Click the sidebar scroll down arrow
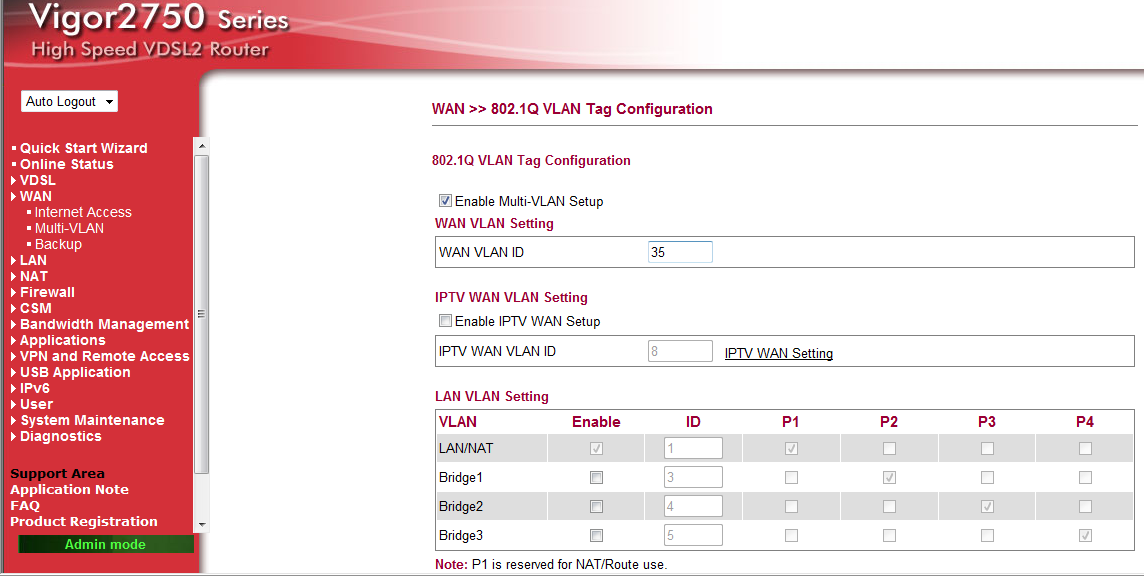The width and height of the screenshot is (1144, 577). point(202,525)
